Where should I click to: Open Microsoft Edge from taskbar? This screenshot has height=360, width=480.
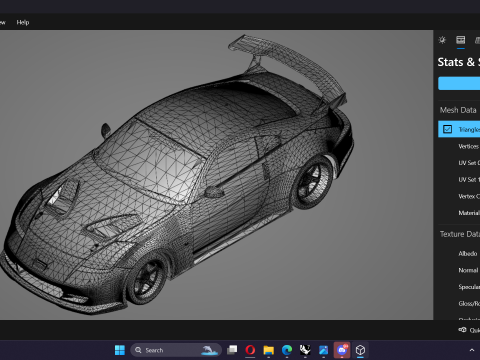coord(287,350)
